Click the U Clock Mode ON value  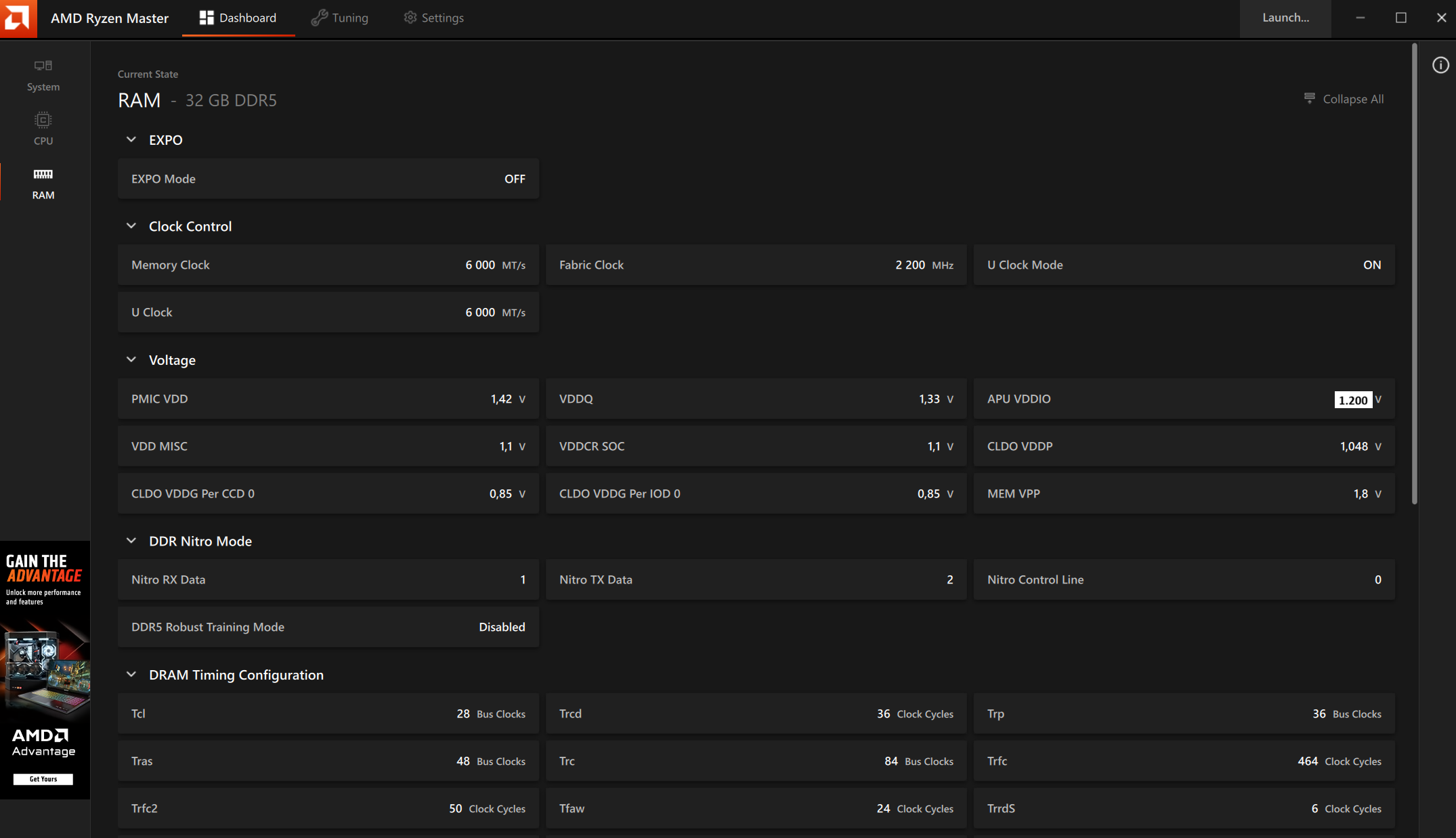(x=1371, y=265)
